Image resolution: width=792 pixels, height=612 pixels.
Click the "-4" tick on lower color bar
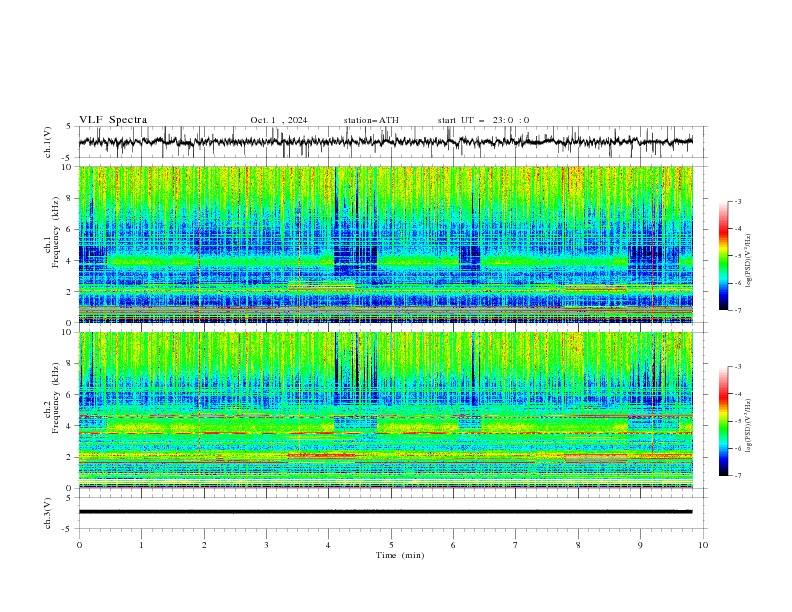[738, 394]
